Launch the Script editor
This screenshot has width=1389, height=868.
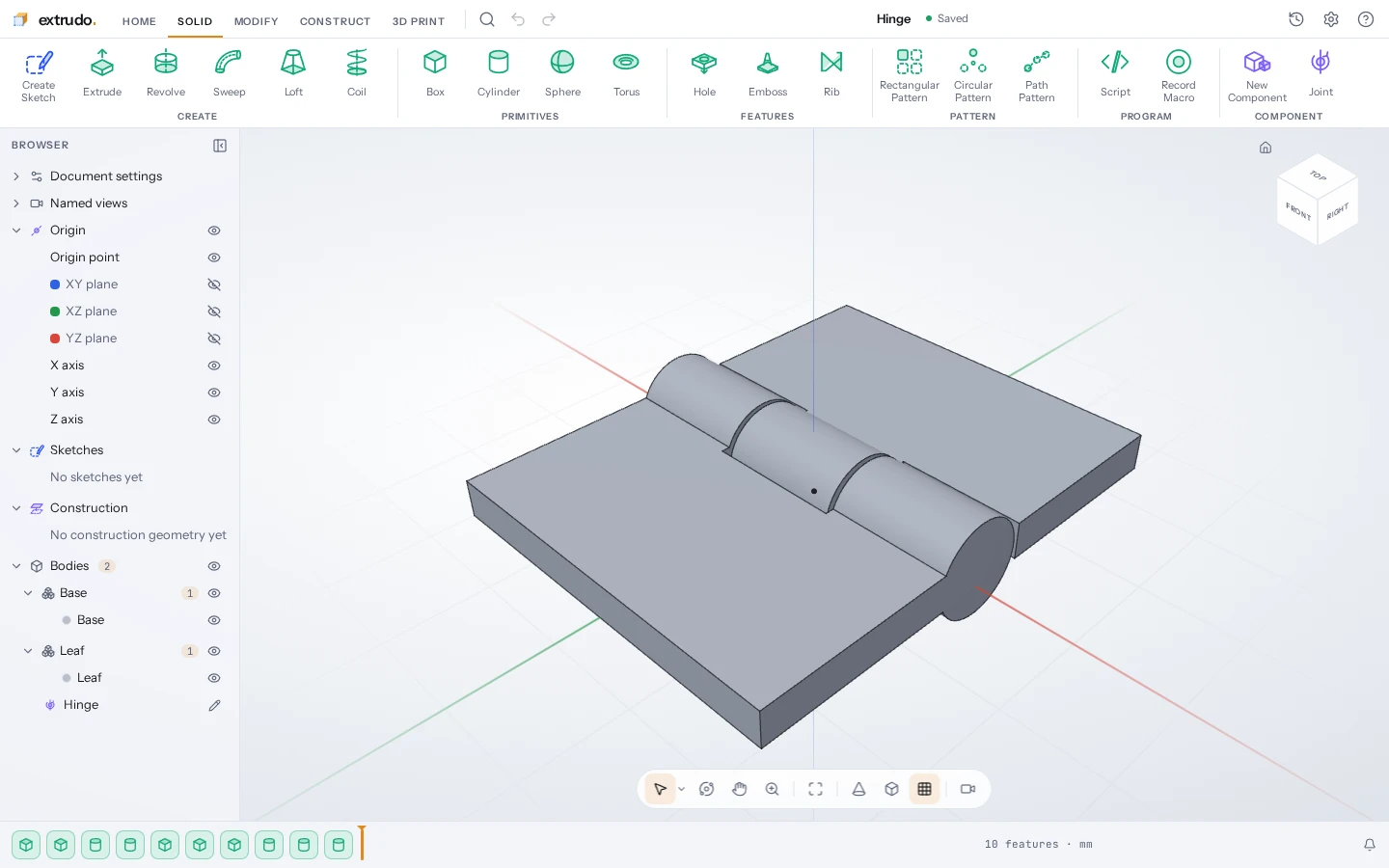click(1115, 75)
